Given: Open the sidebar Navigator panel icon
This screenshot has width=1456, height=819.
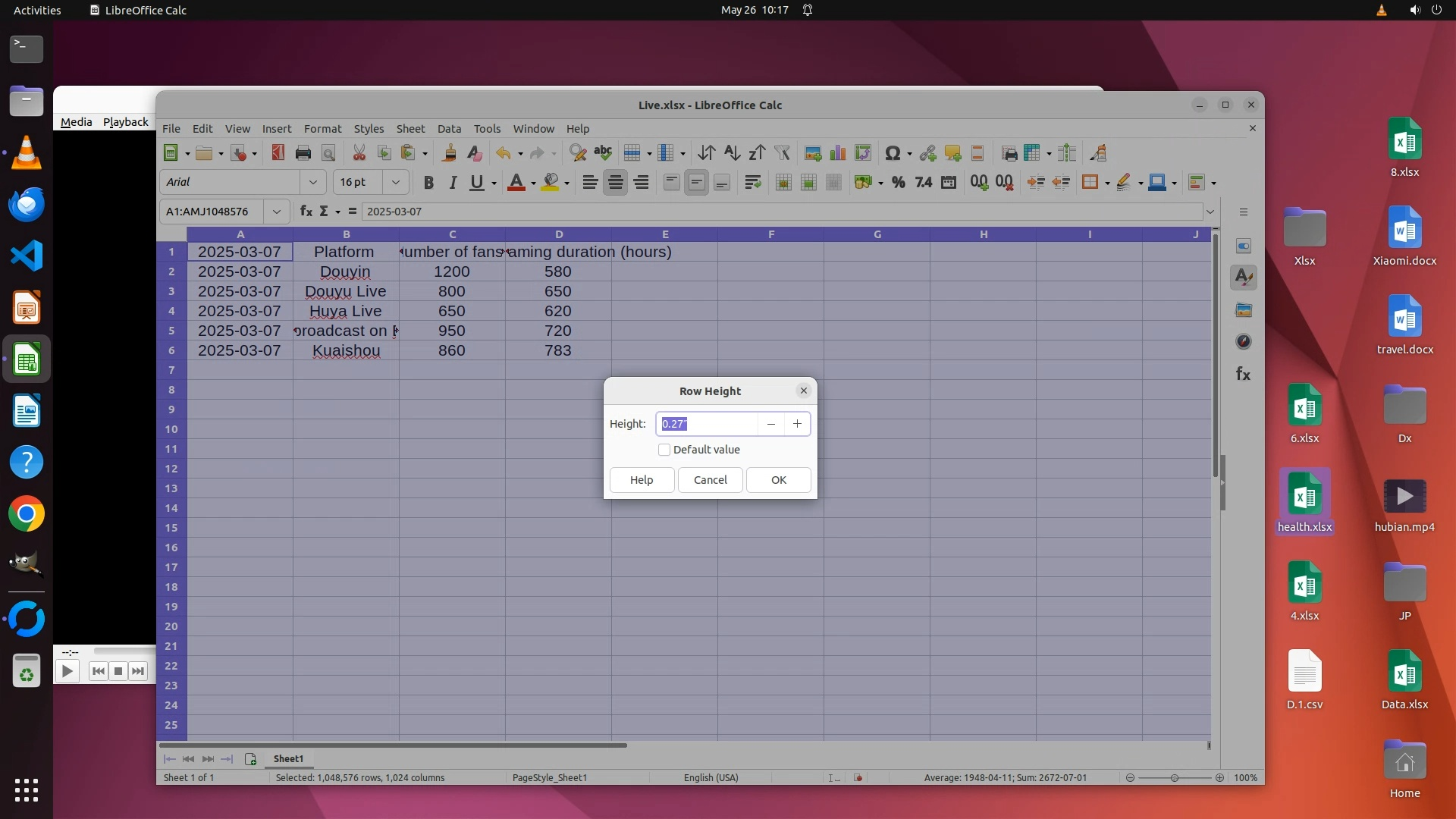Looking at the screenshot, I should click(1244, 342).
